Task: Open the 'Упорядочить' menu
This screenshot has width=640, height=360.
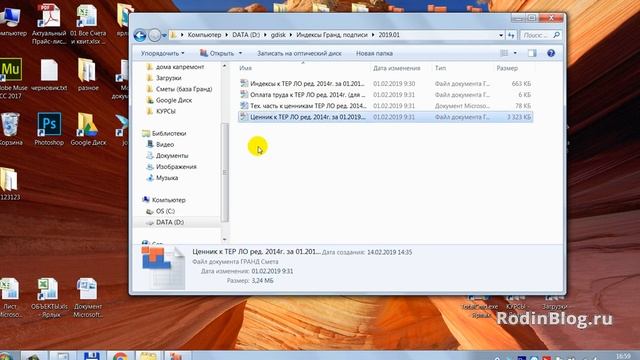Action: 162,53
